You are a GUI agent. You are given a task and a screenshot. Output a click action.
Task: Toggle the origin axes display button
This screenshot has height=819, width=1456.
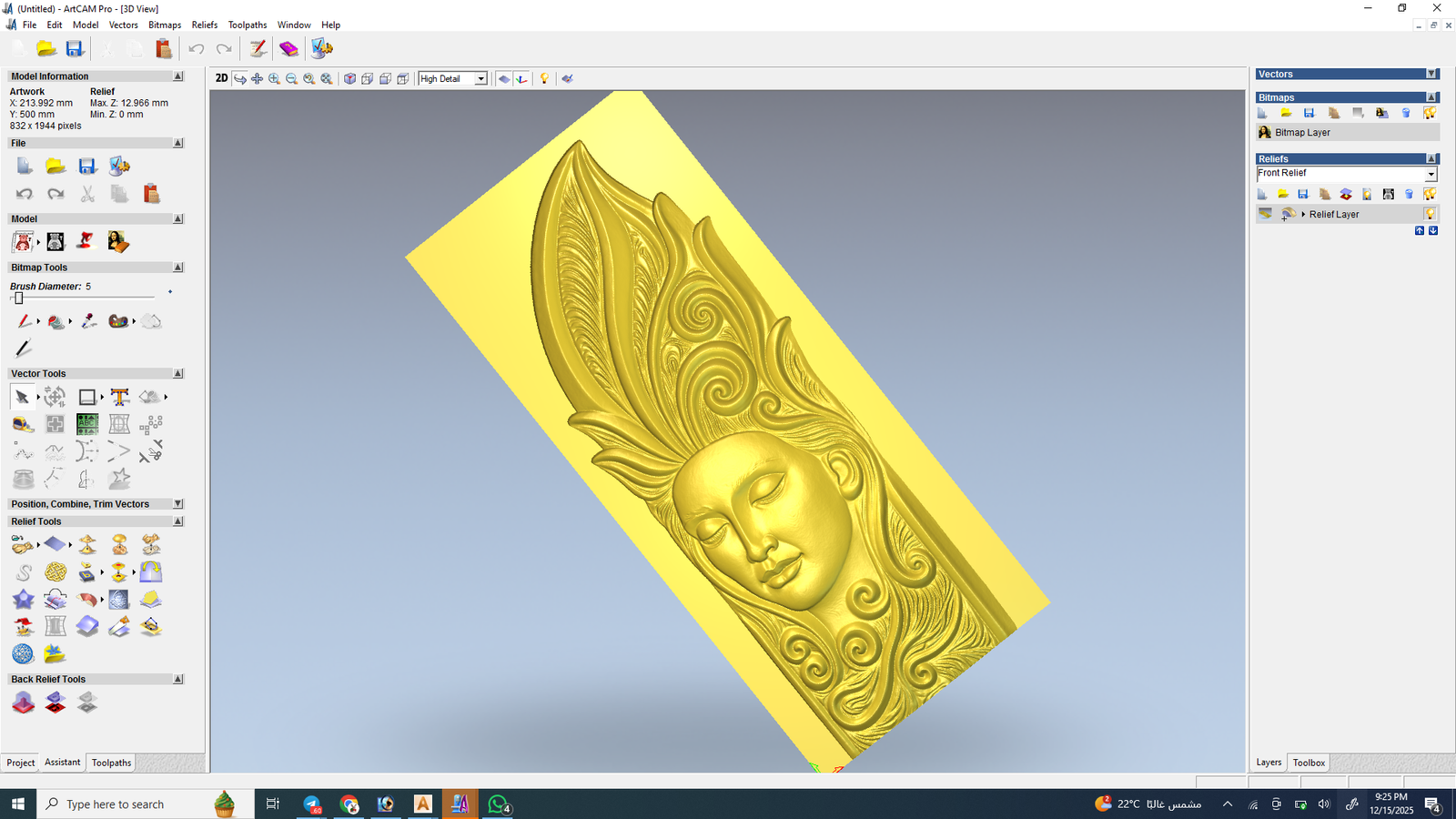[521, 79]
